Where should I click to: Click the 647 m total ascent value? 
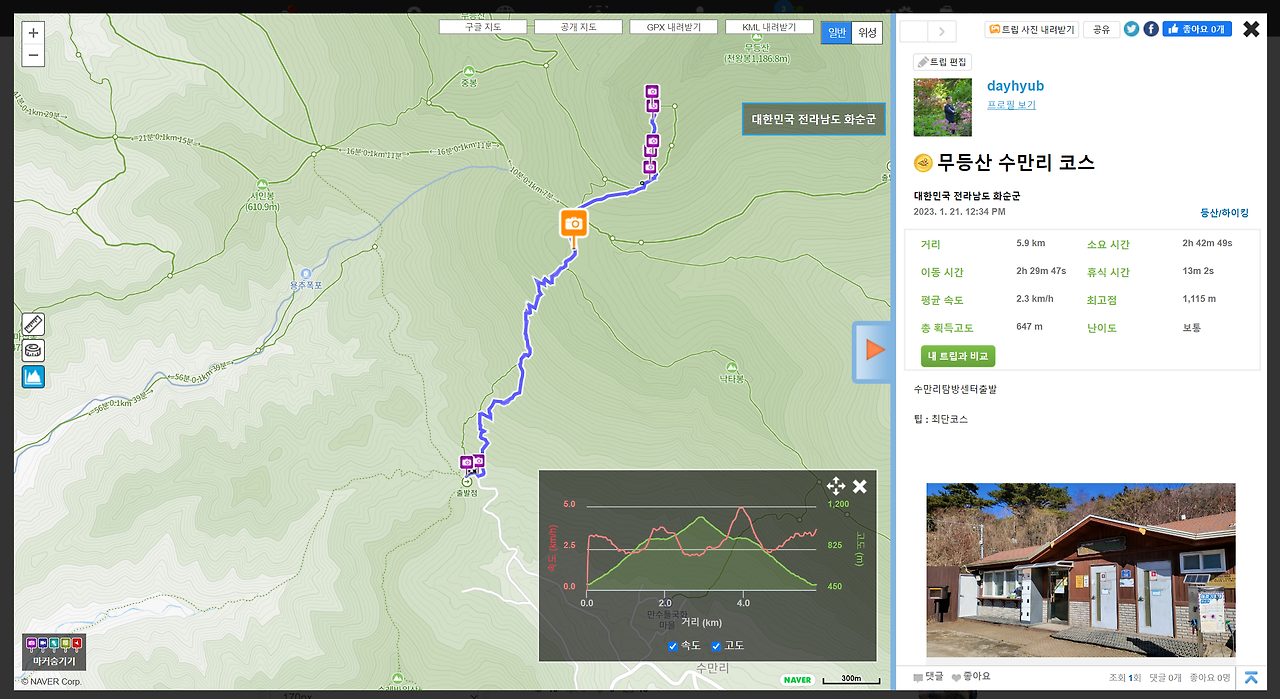coord(1029,327)
